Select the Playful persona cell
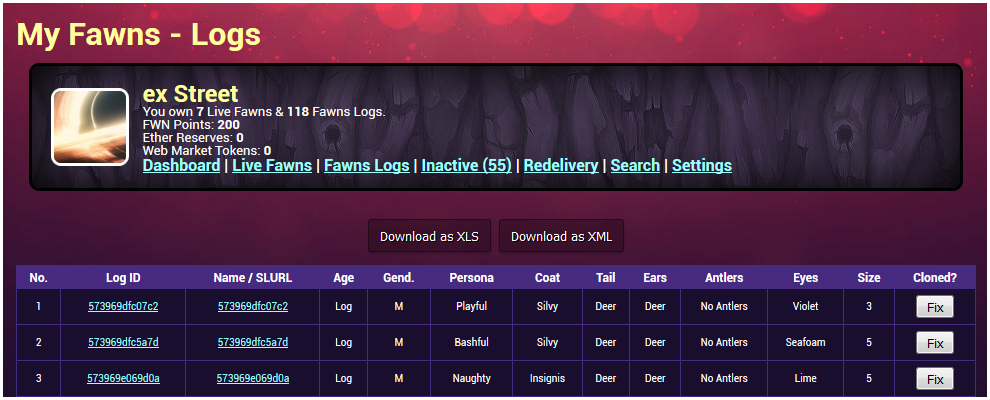Screen dimensions: 990x400 pyautogui.click(x=472, y=307)
